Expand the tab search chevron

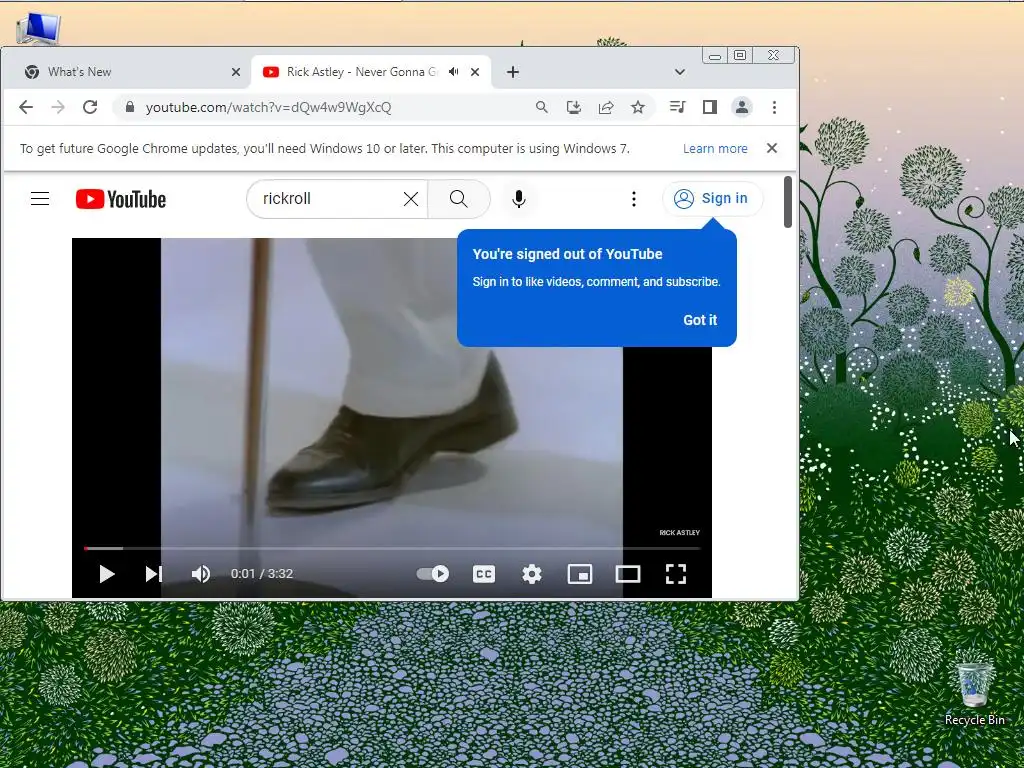point(680,72)
